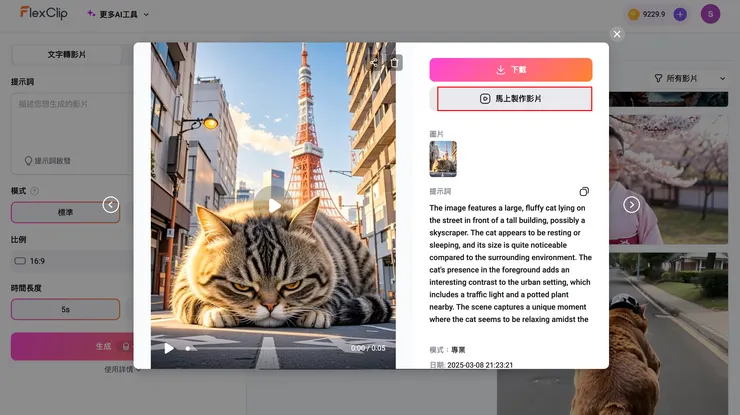Viewport: 740px width, 415px height.
Task: Click the FlexClip logo
Action: [x=44, y=13]
